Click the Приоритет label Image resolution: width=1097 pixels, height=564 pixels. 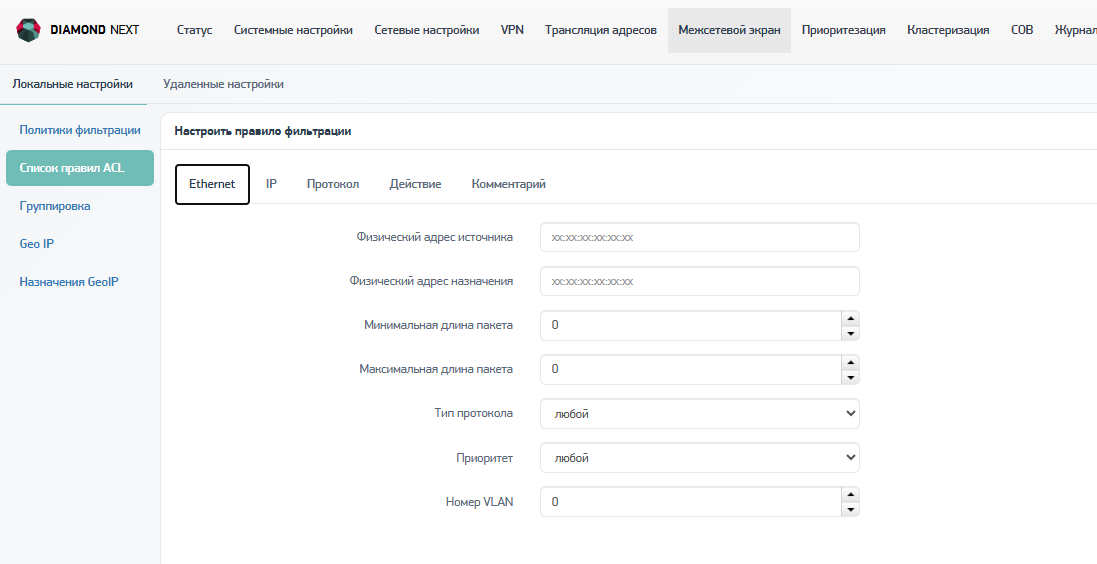485,458
